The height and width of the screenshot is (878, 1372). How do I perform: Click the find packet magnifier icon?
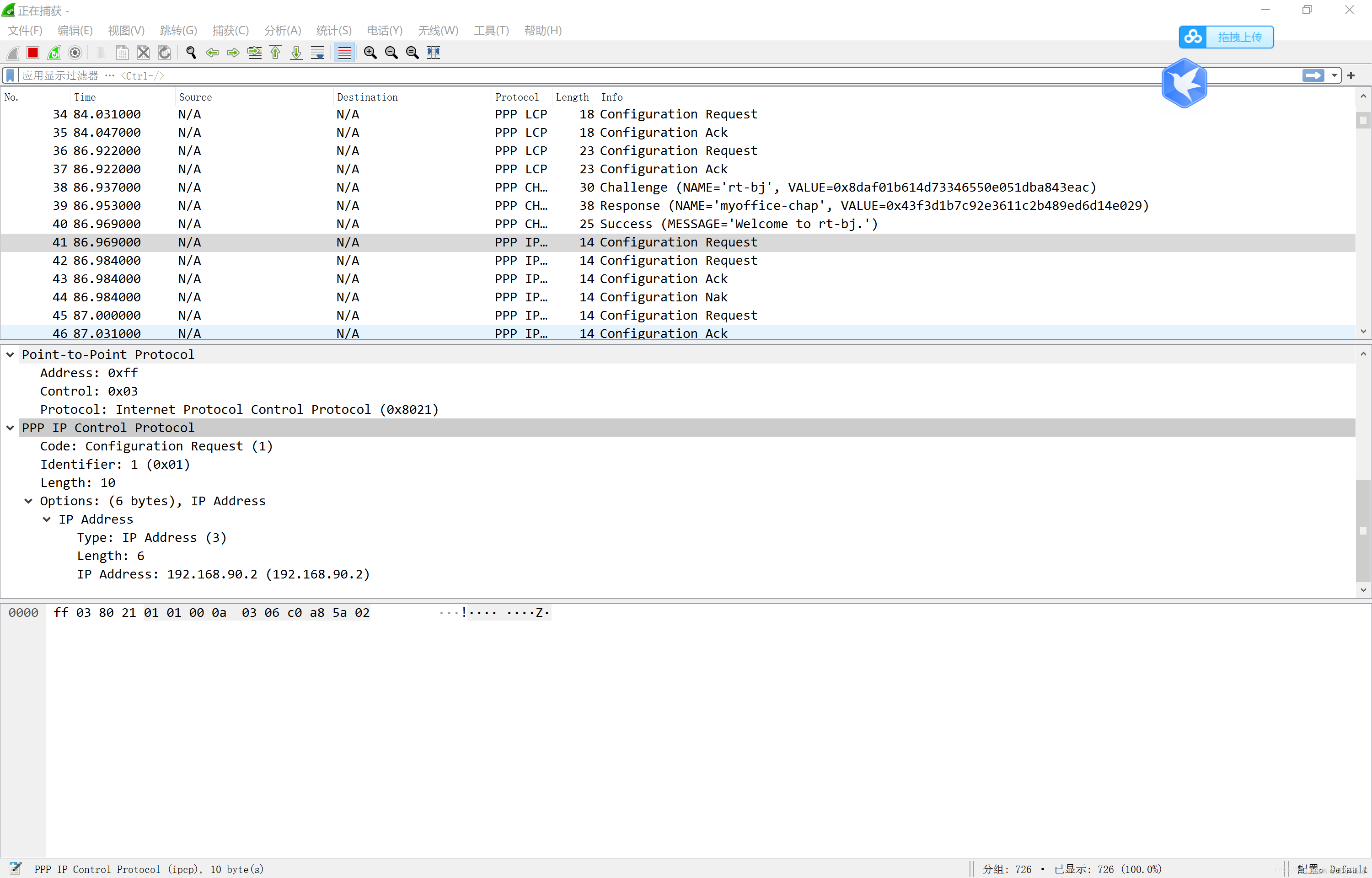point(191,53)
